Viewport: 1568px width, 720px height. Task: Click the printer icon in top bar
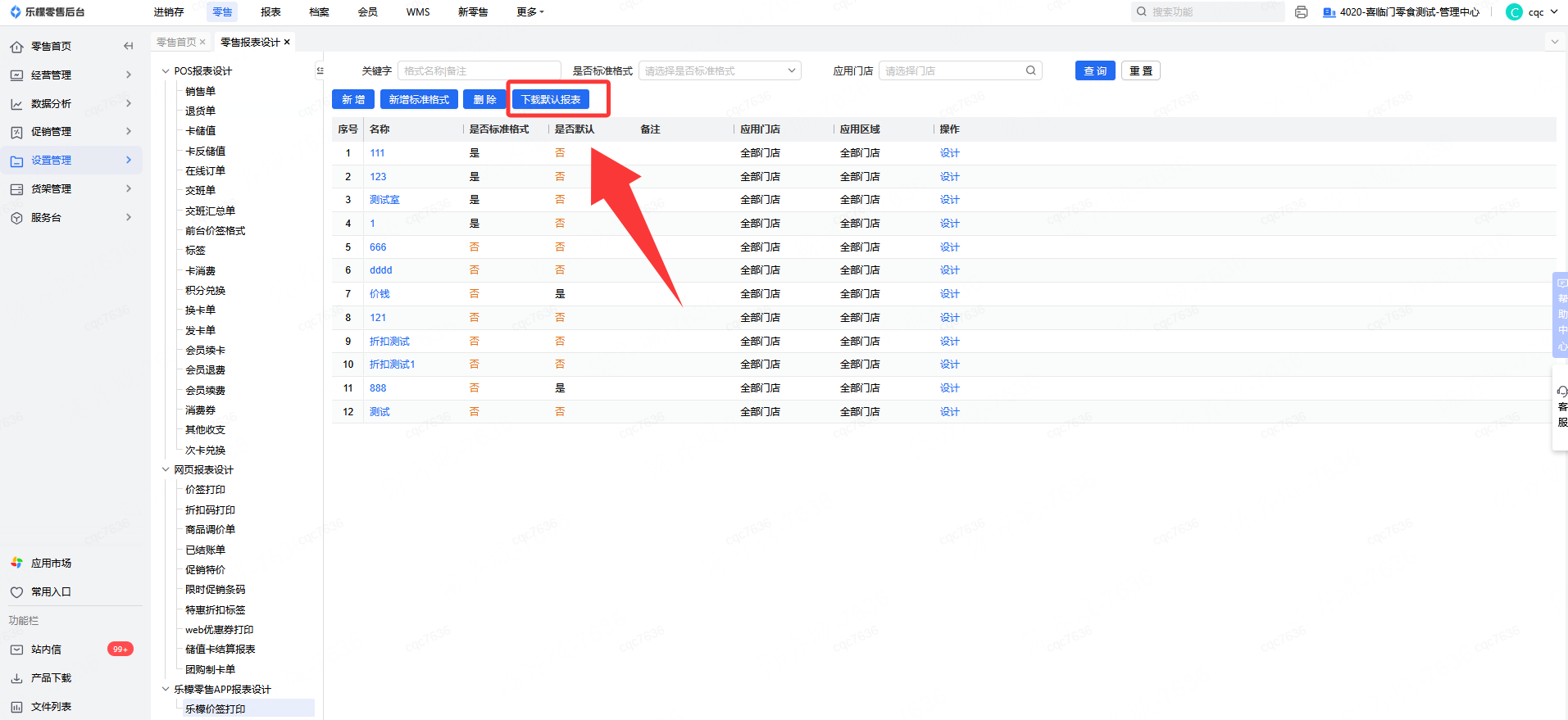pyautogui.click(x=1301, y=12)
